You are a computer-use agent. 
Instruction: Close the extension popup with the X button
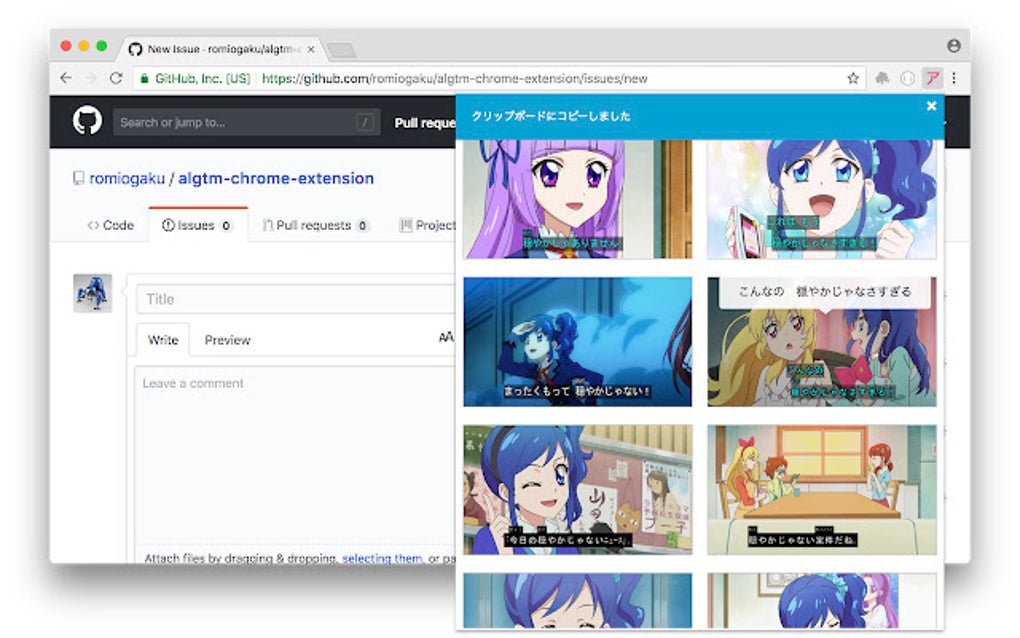pos(931,106)
